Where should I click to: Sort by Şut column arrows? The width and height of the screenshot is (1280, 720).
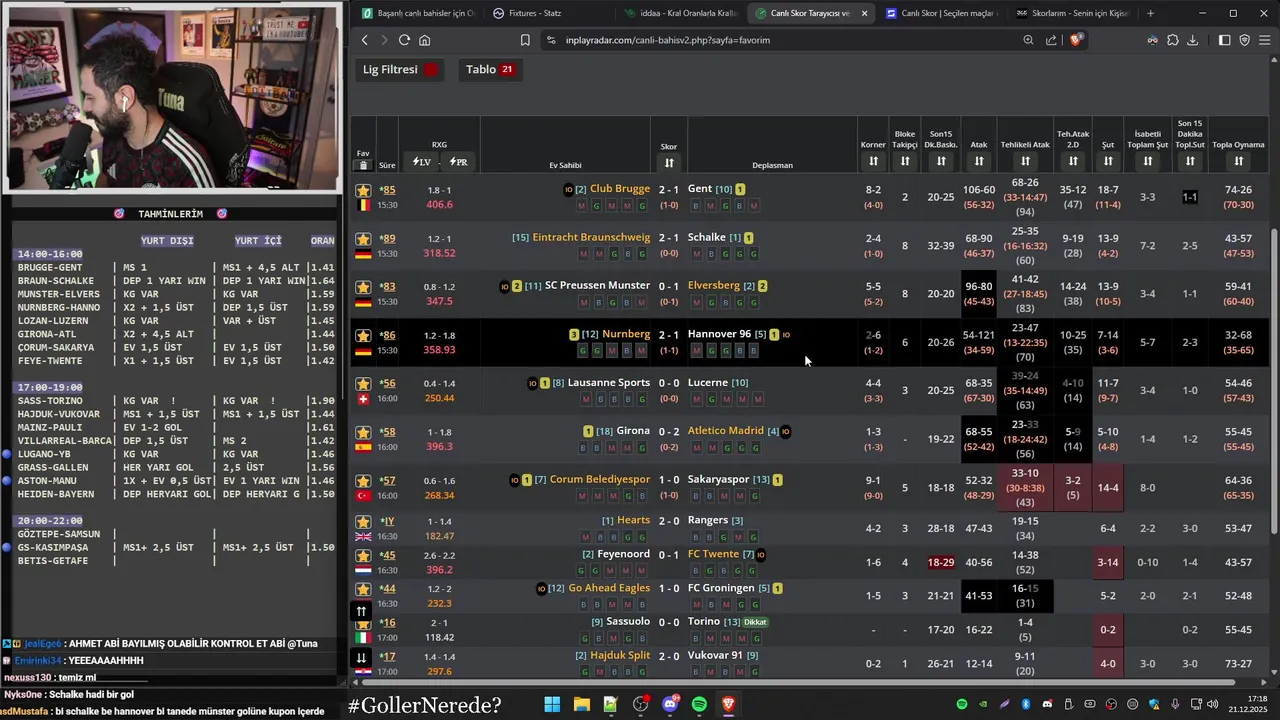[x=1108, y=161]
